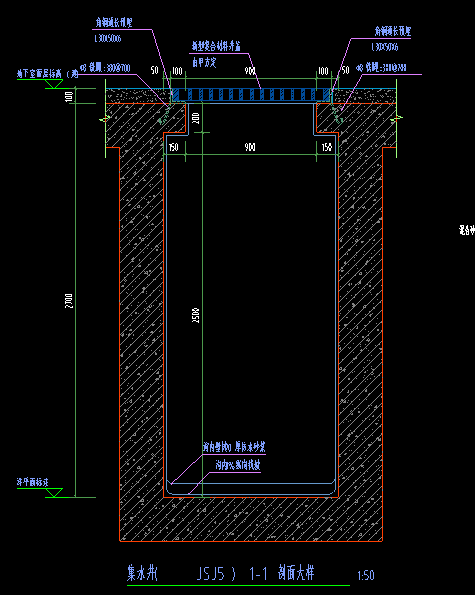The width and height of the screenshot is (475, 595).
Task: Select the '沟内1%坡向找坡' slope annotation
Action: [238, 465]
